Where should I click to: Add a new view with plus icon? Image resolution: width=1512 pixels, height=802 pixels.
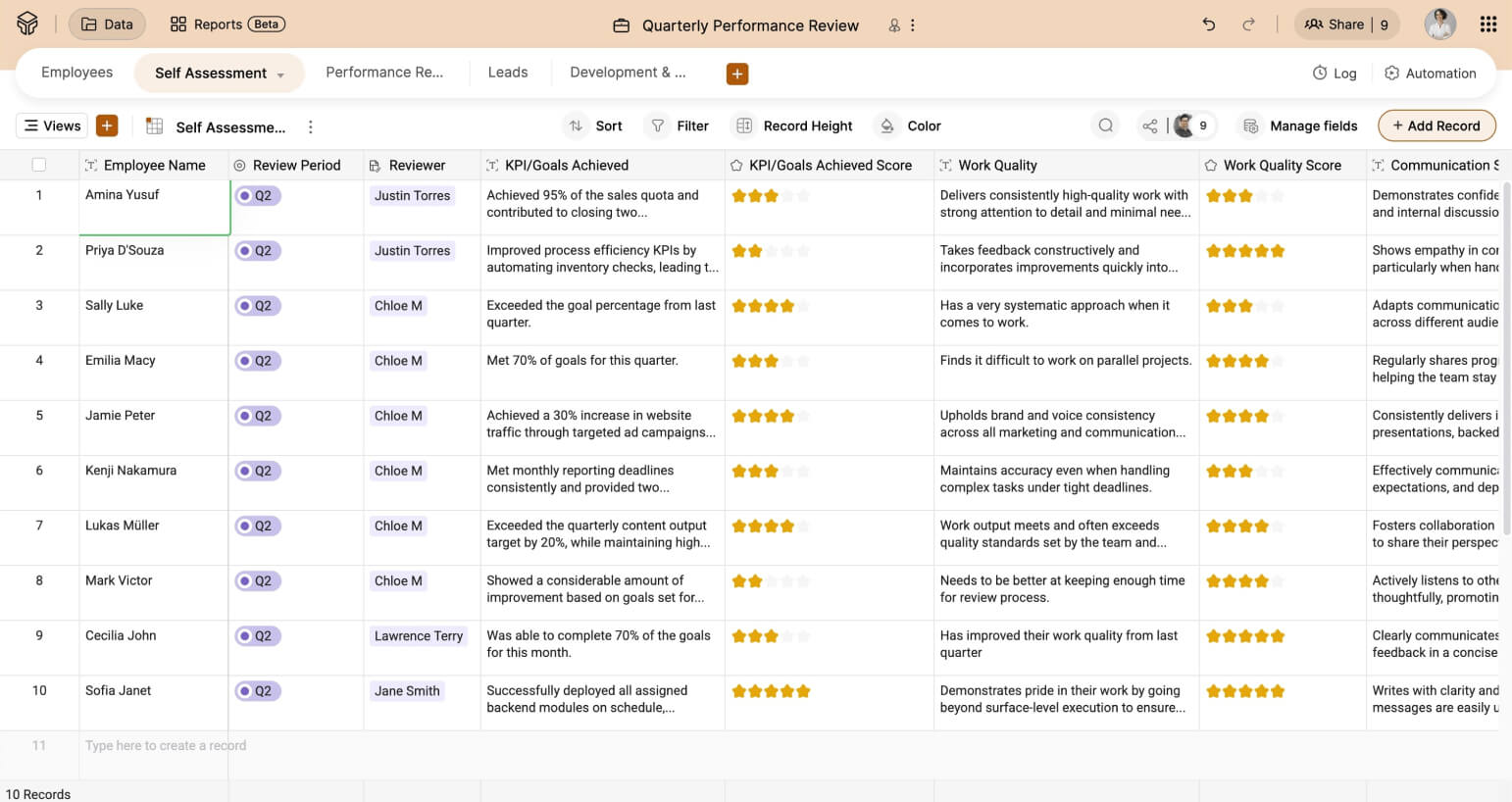(x=107, y=125)
